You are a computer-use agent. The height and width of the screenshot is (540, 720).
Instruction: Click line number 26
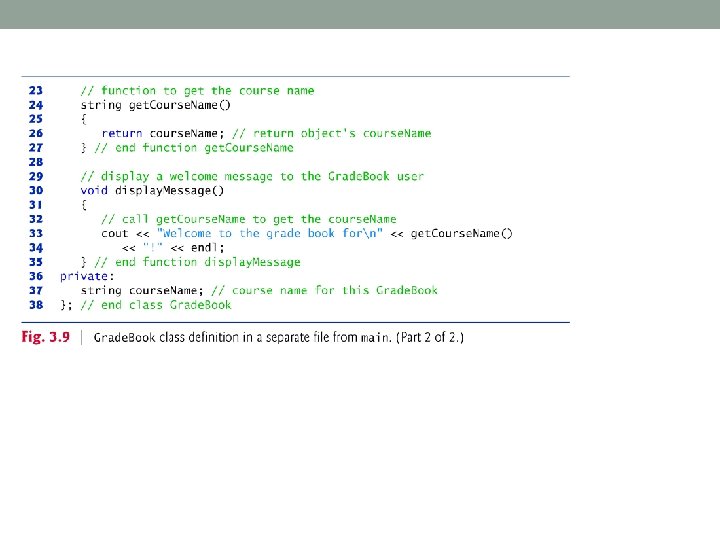(35, 134)
